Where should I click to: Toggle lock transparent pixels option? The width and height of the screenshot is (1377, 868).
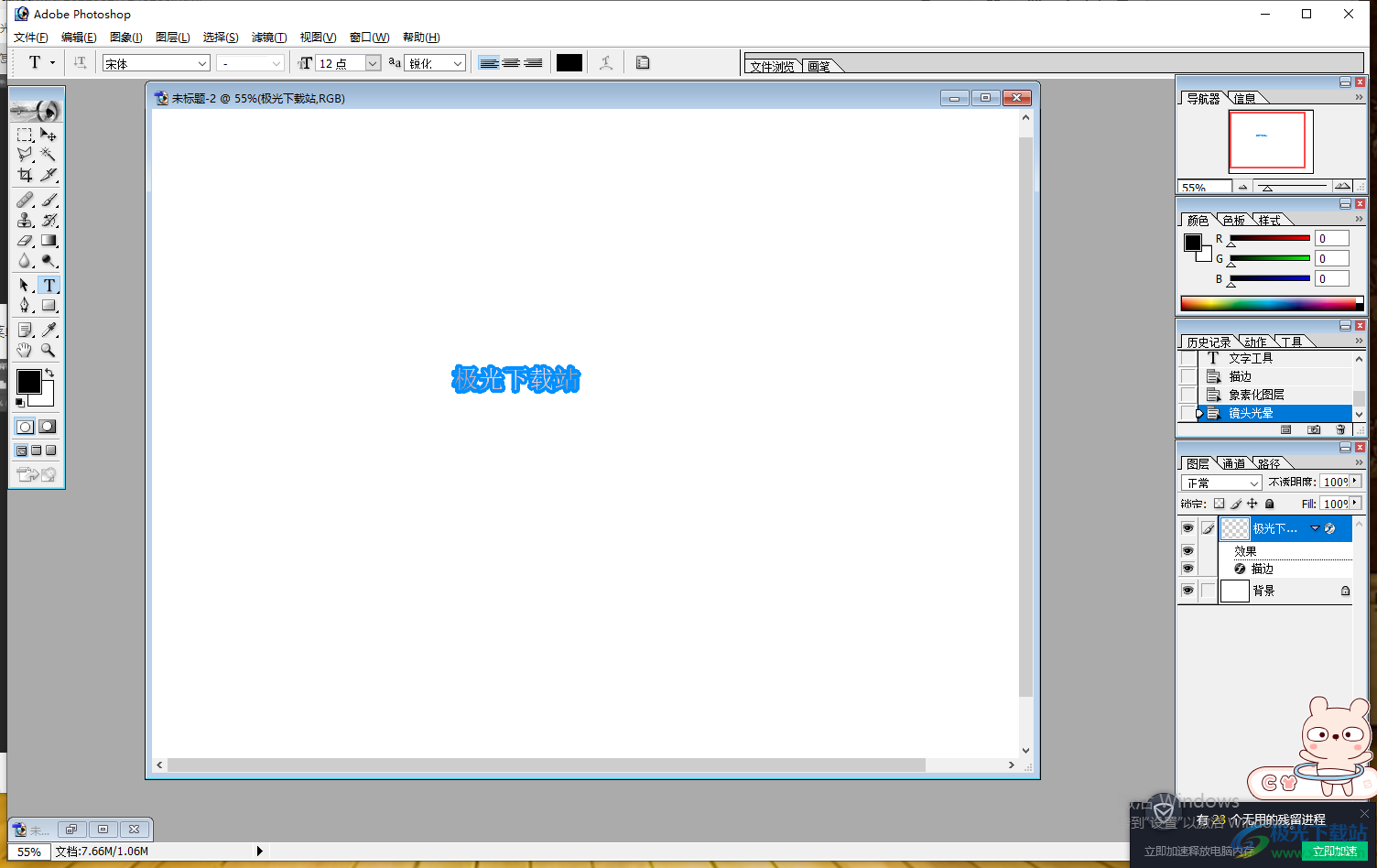pos(1219,504)
